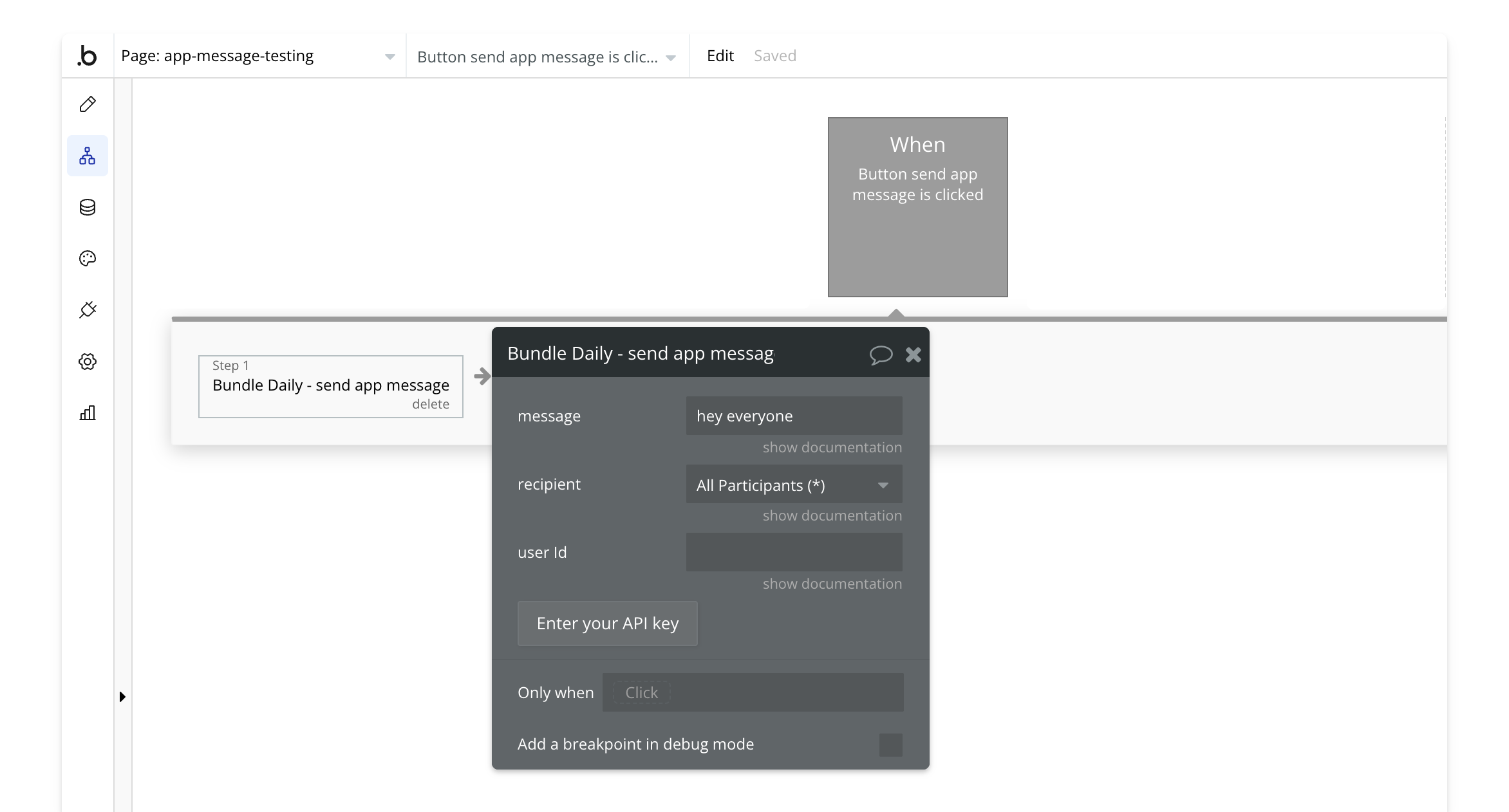Select the When Button send app message event
1509x812 pixels.
click(x=918, y=207)
